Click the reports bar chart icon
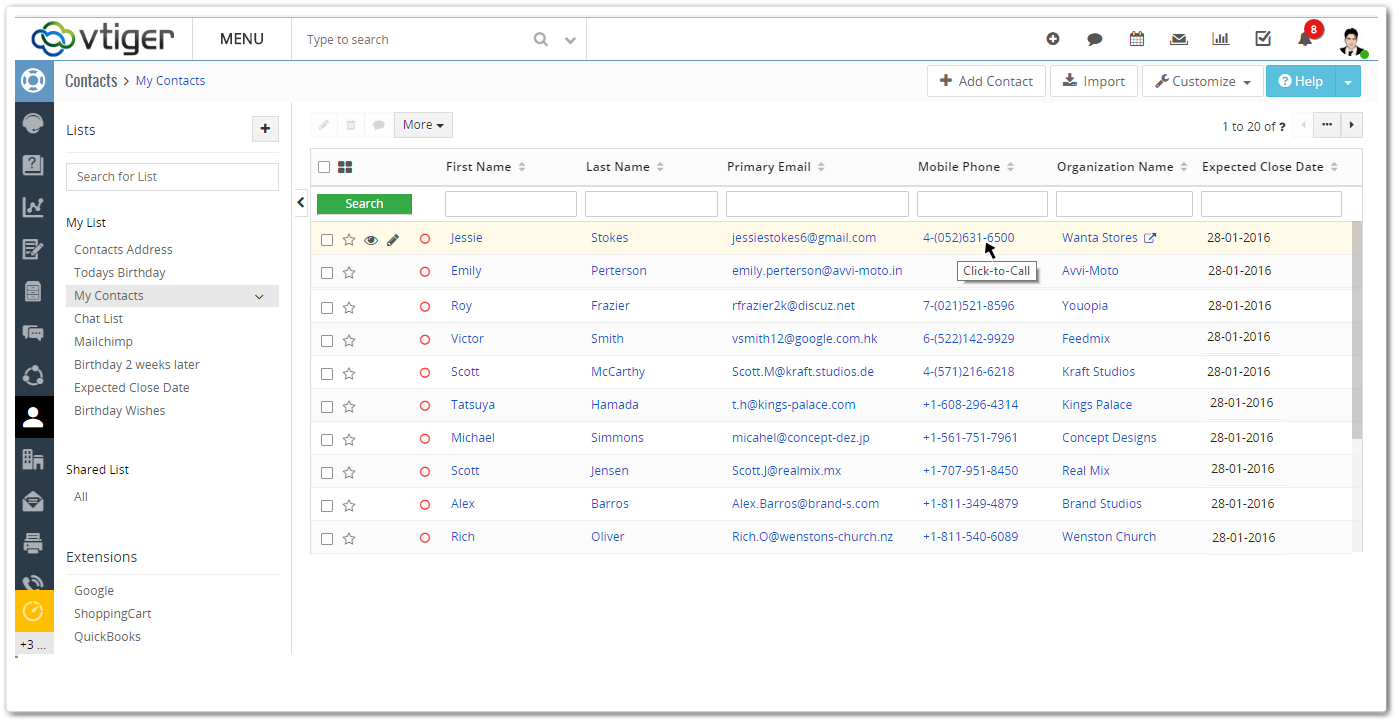This screenshot has height=724, width=1399. (1221, 39)
